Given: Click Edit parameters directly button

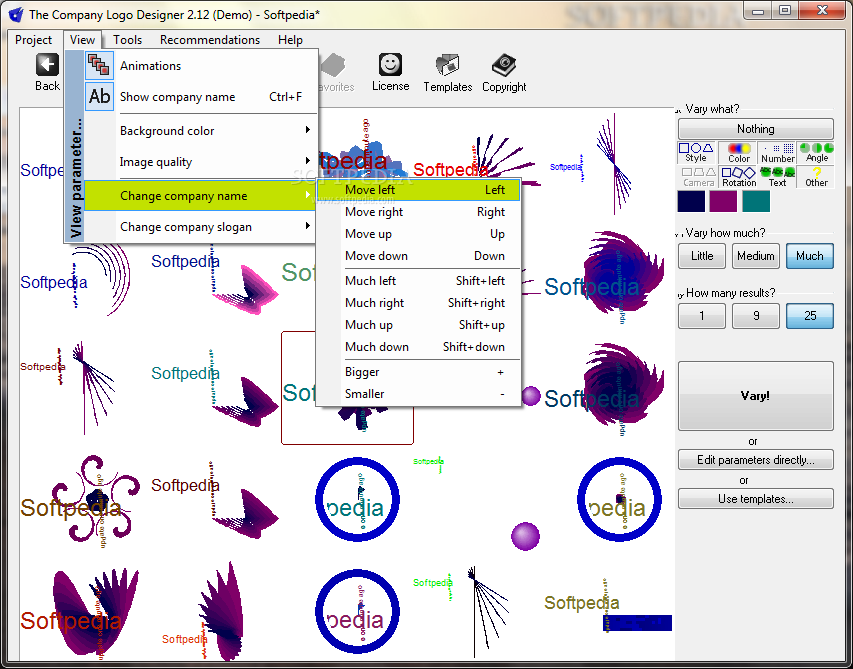Looking at the screenshot, I should coord(756,460).
